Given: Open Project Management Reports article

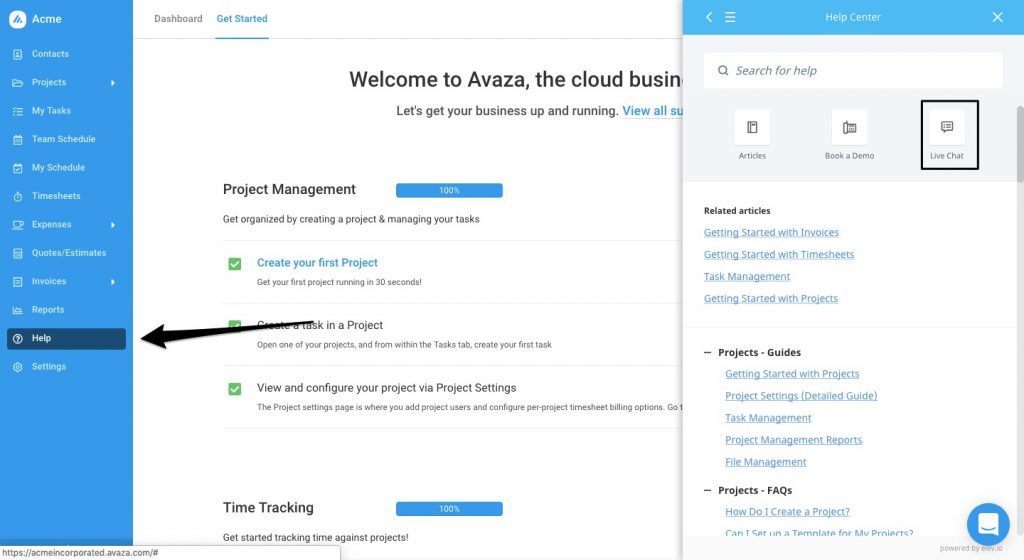Looking at the screenshot, I should [793, 440].
